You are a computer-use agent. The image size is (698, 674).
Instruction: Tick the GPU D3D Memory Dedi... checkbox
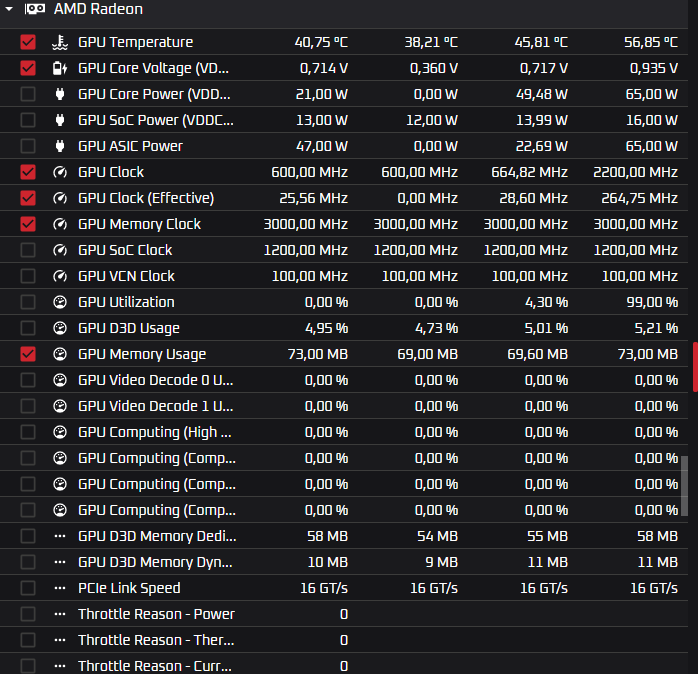pyautogui.click(x=28, y=536)
